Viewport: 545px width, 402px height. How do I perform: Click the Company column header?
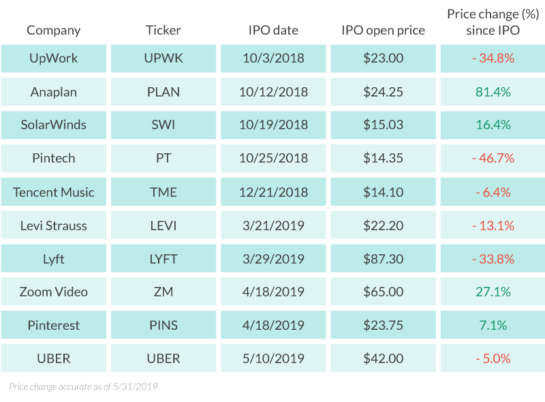tap(54, 31)
